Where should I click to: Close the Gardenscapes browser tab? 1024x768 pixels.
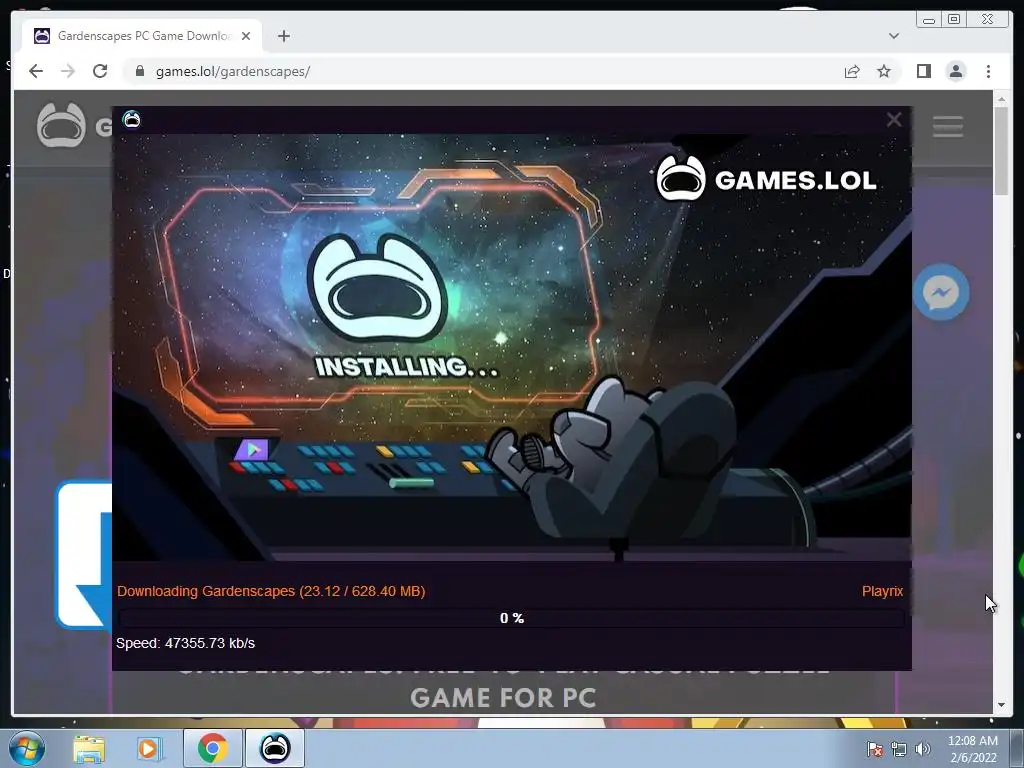point(246,36)
